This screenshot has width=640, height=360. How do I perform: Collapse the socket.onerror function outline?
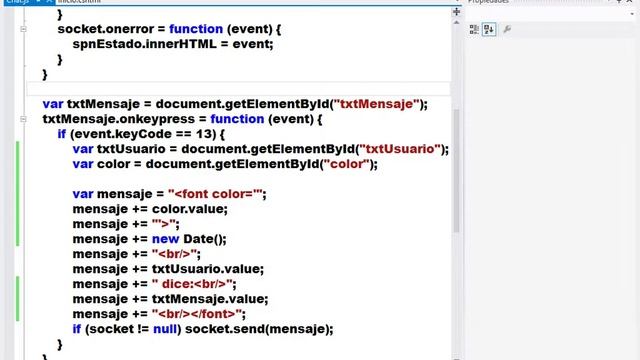click(23, 29)
